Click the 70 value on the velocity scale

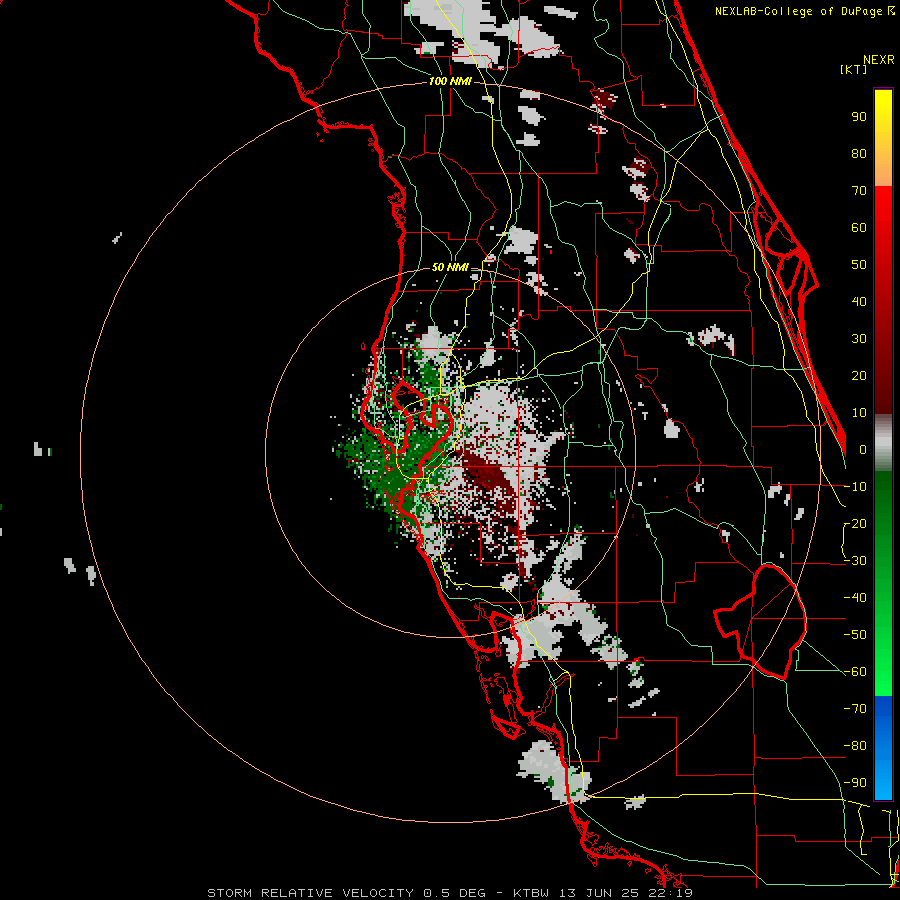click(859, 191)
